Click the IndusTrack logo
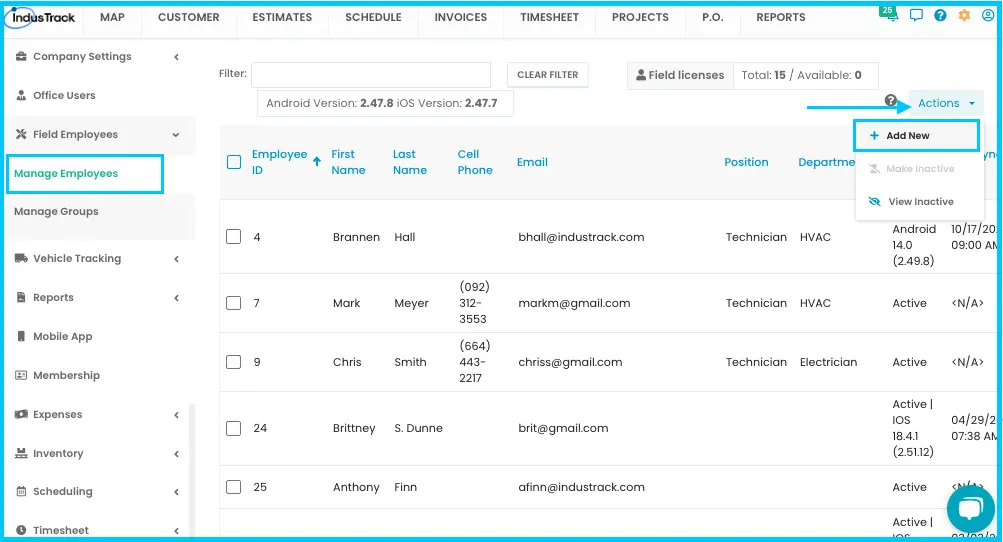1003x542 pixels. point(42,17)
